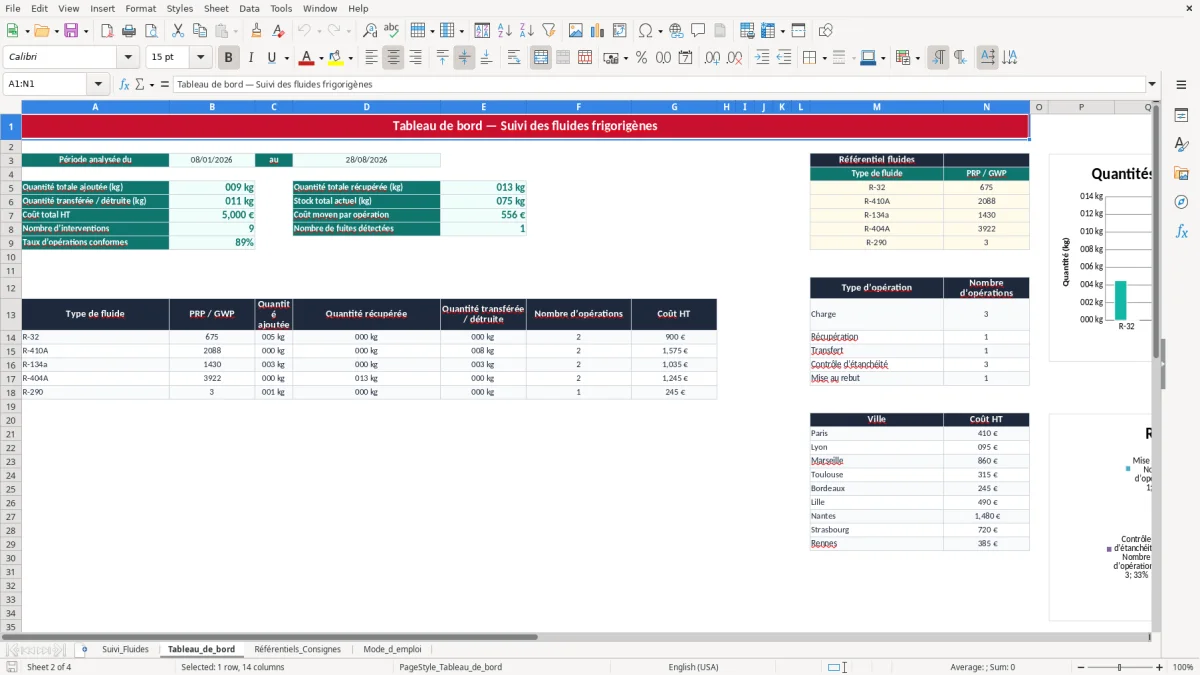Click Insert Comment speech-bubble icon

click(698, 31)
